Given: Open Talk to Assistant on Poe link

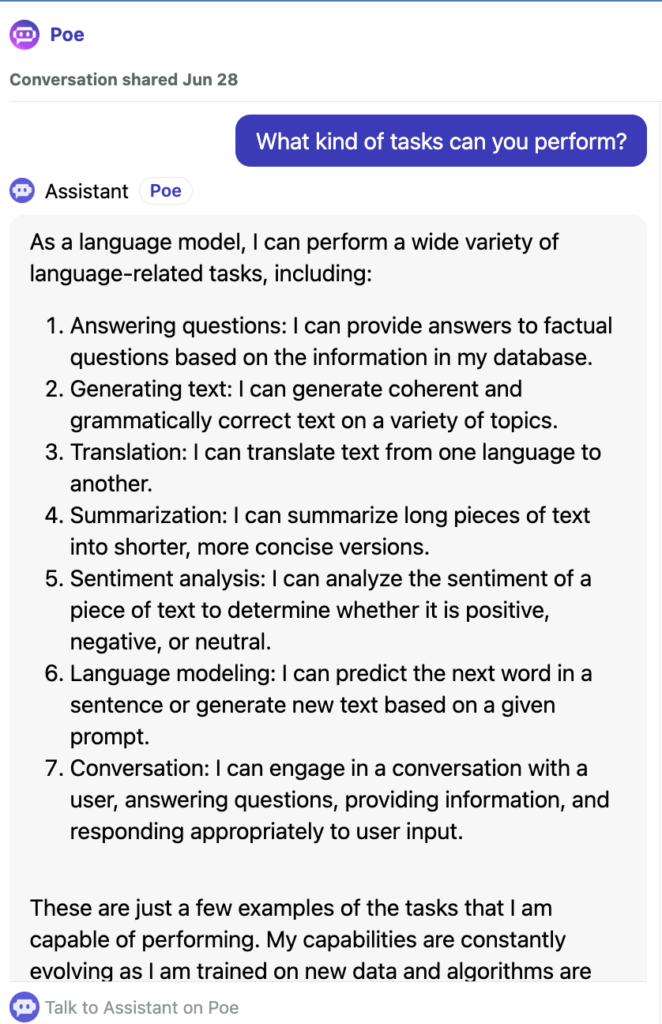Looking at the screenshot, I should (142, 1008).
